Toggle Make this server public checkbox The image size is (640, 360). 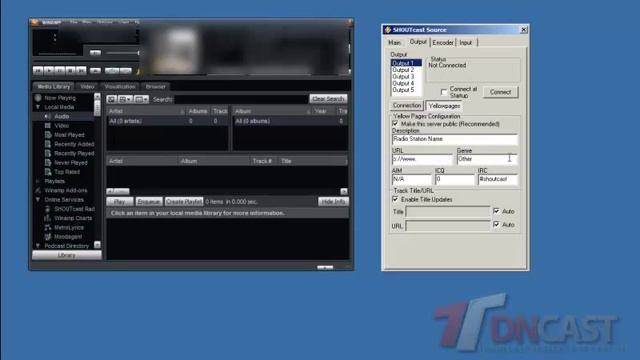pyautogui.click(x=395, y=124)
